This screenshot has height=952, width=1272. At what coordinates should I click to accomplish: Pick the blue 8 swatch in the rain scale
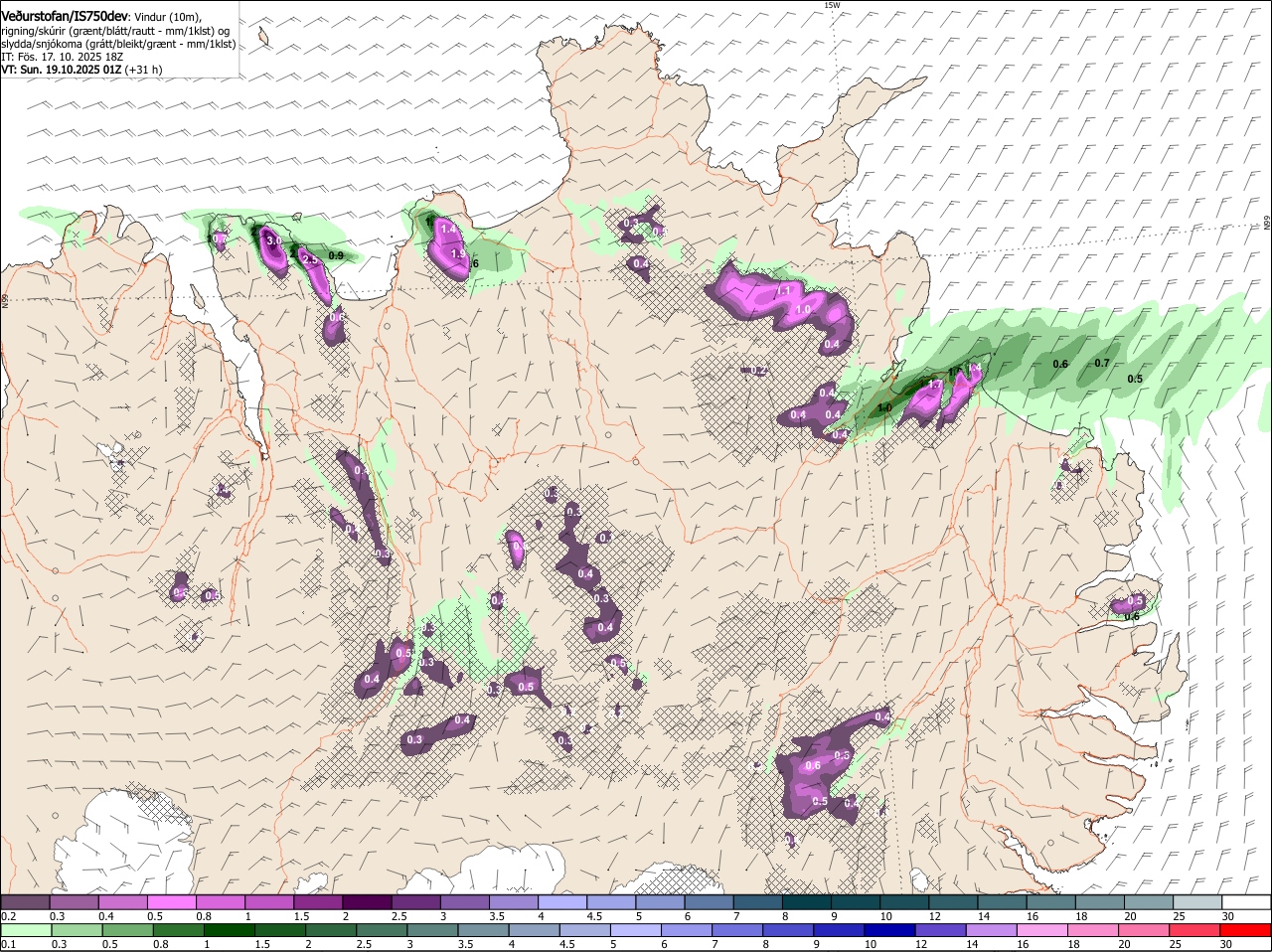click(x=789, y=930)
